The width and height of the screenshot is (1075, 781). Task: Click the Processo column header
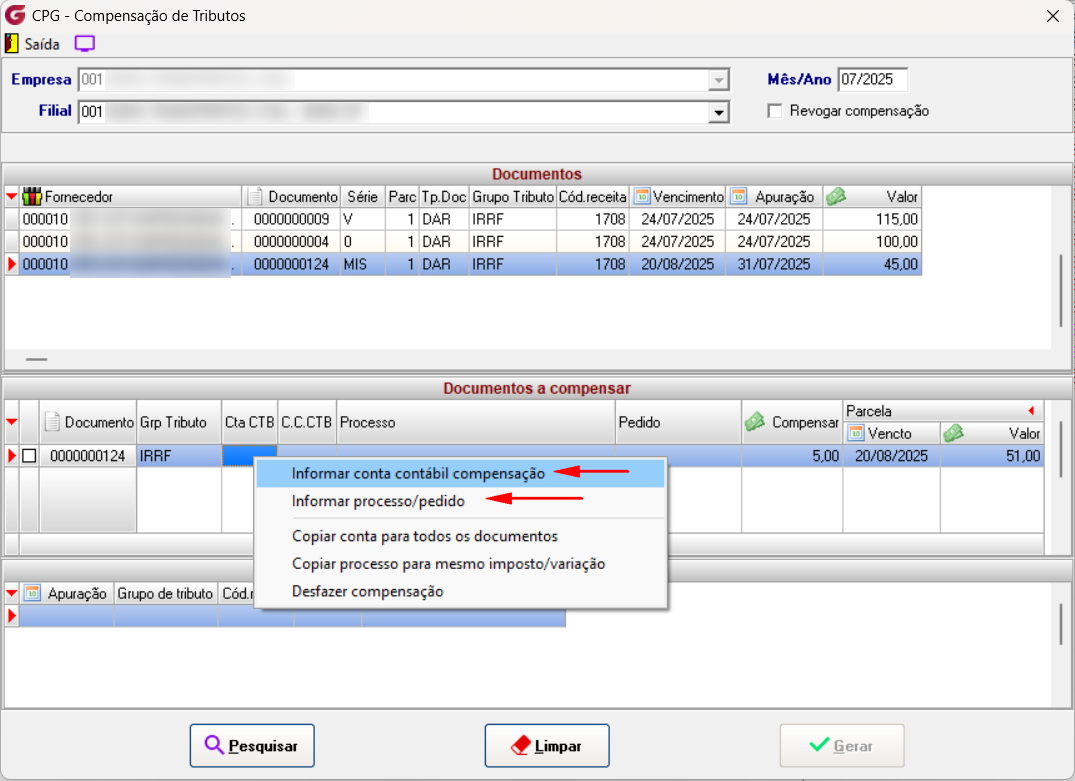click(x=476, y=422)
